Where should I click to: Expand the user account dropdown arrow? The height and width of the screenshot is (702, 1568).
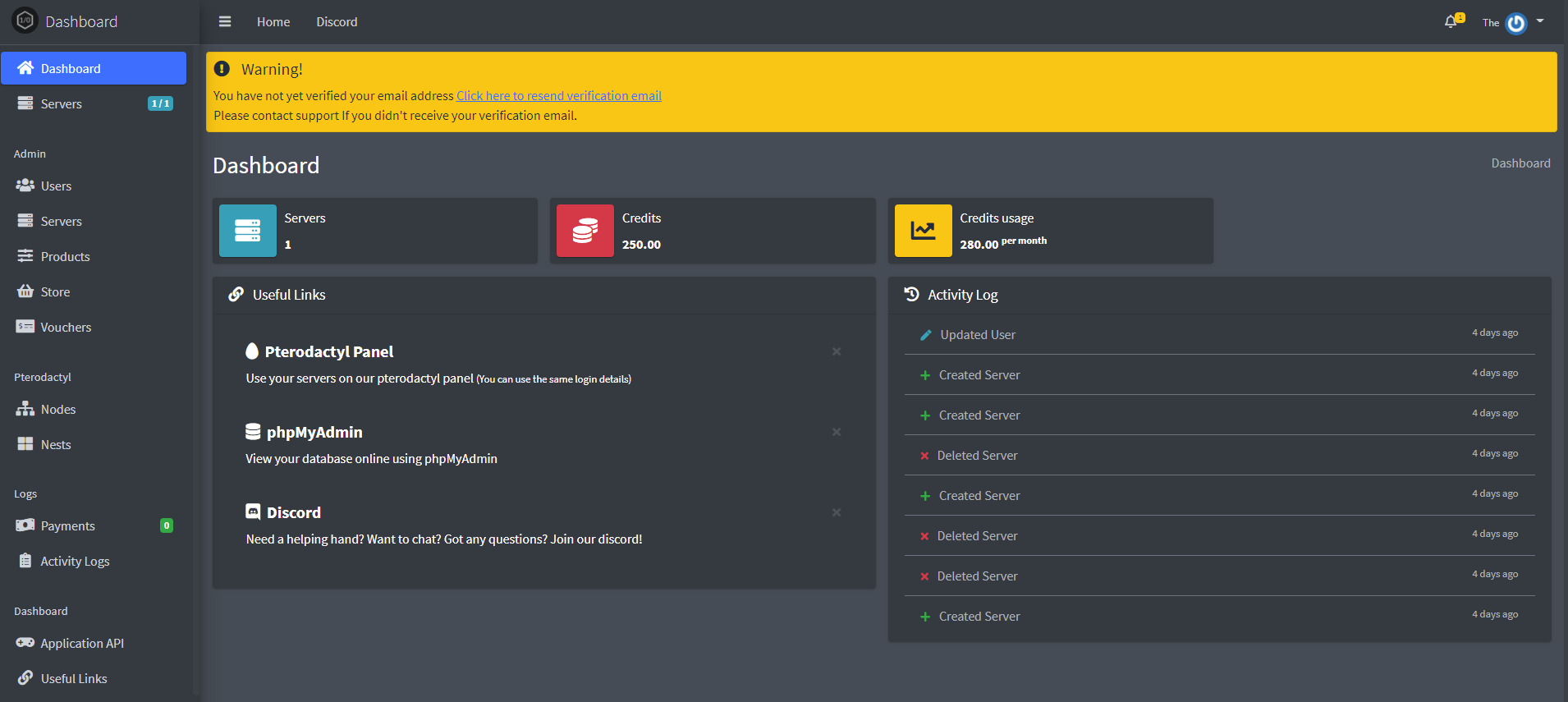[x=1540, y=21]
